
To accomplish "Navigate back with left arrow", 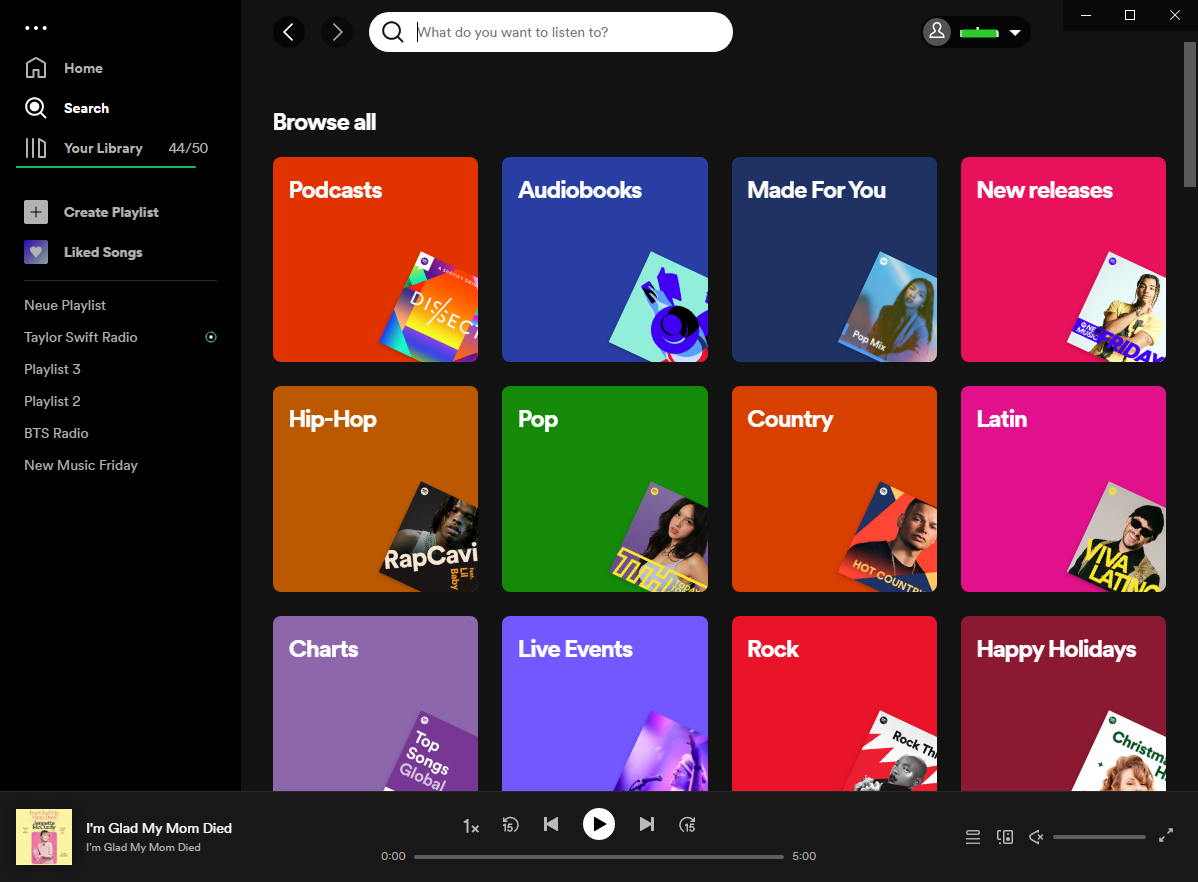I will coord(289,32).
